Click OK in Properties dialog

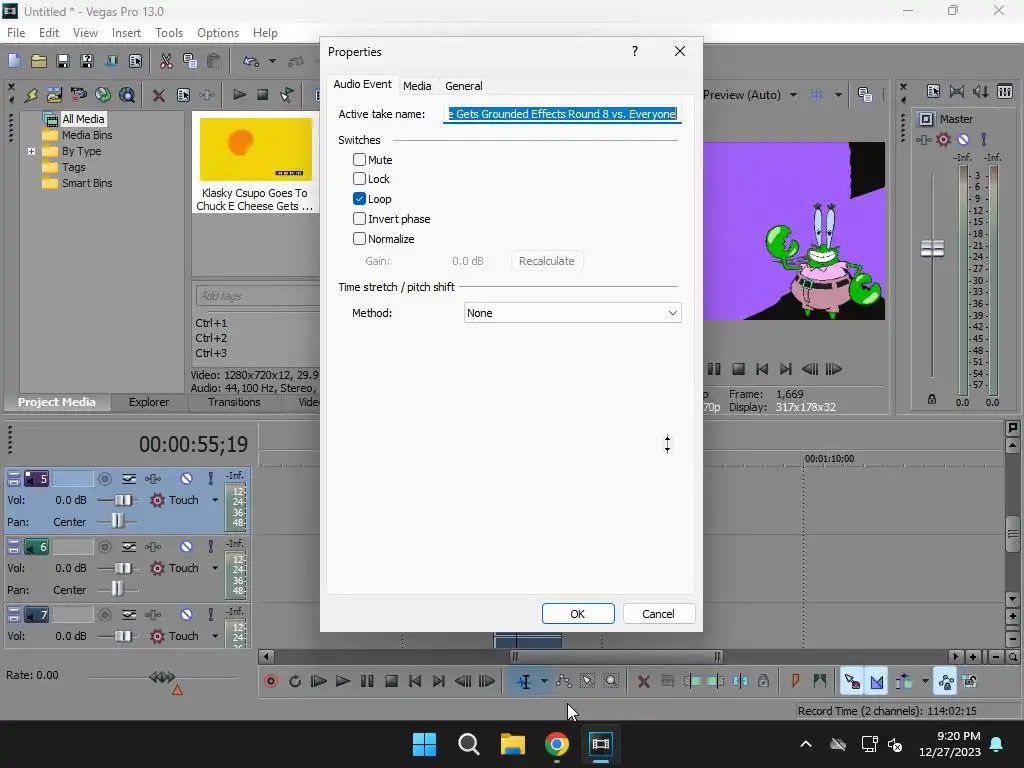point(578,614)
